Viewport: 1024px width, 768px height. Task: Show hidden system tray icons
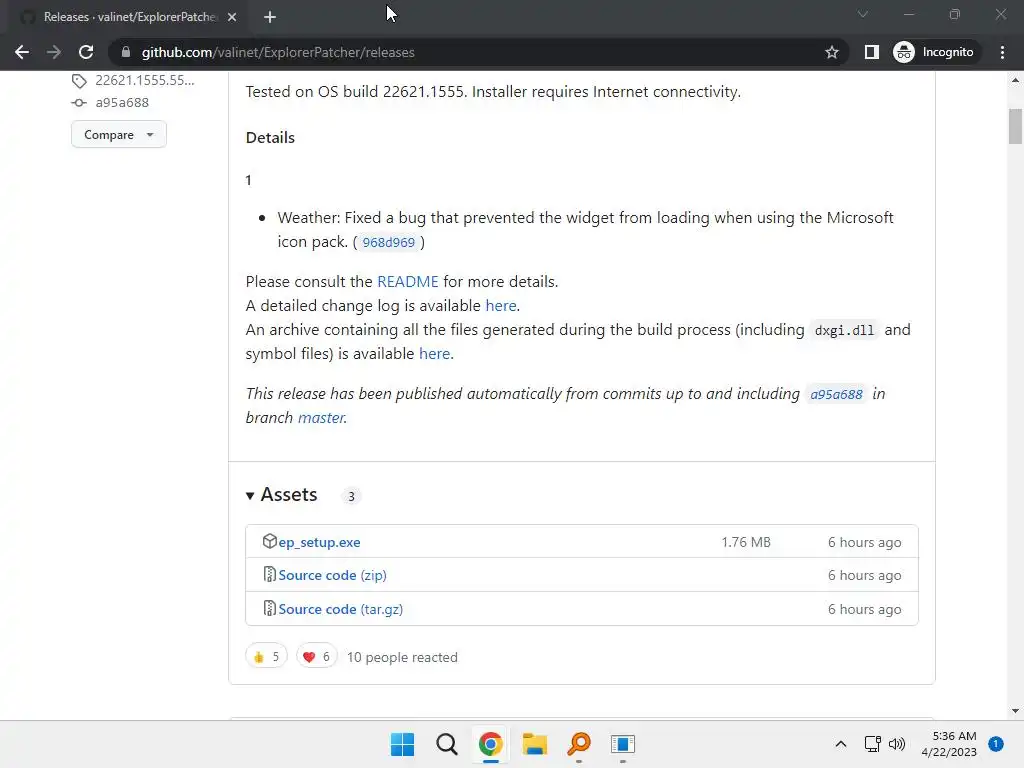pyautogui.click(x=840, y=744)
